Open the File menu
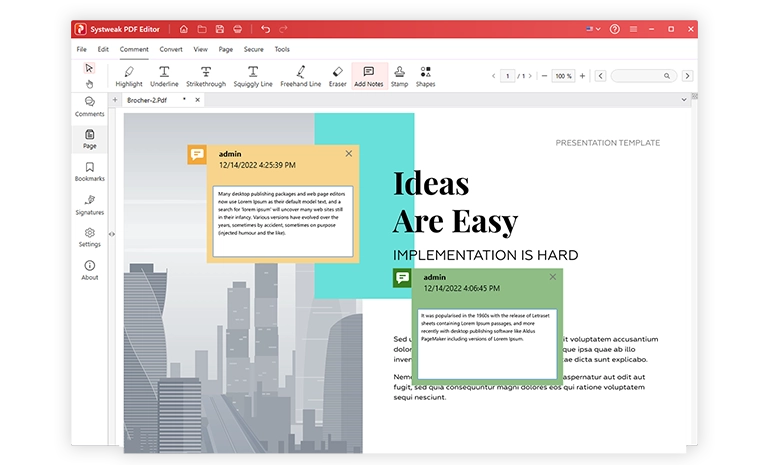Screen dimensions: 769x465 81,50
